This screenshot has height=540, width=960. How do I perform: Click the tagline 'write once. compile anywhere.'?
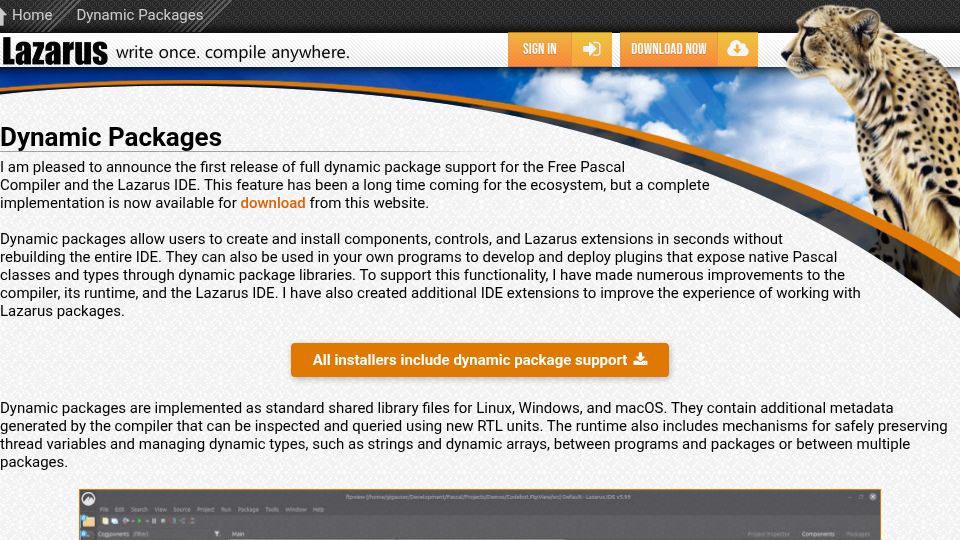tap(233, 52)
